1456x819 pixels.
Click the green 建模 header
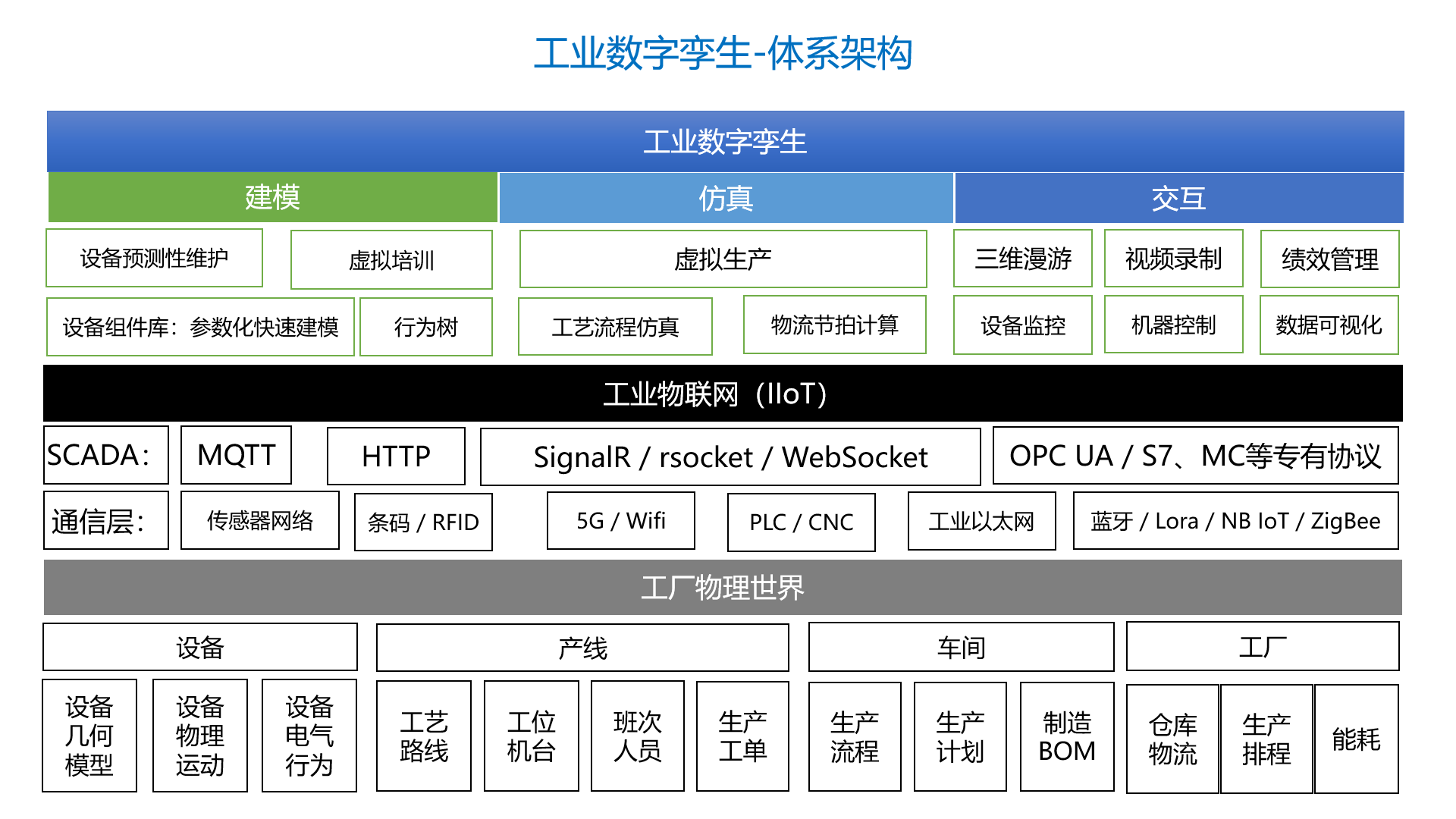(272, 197)
